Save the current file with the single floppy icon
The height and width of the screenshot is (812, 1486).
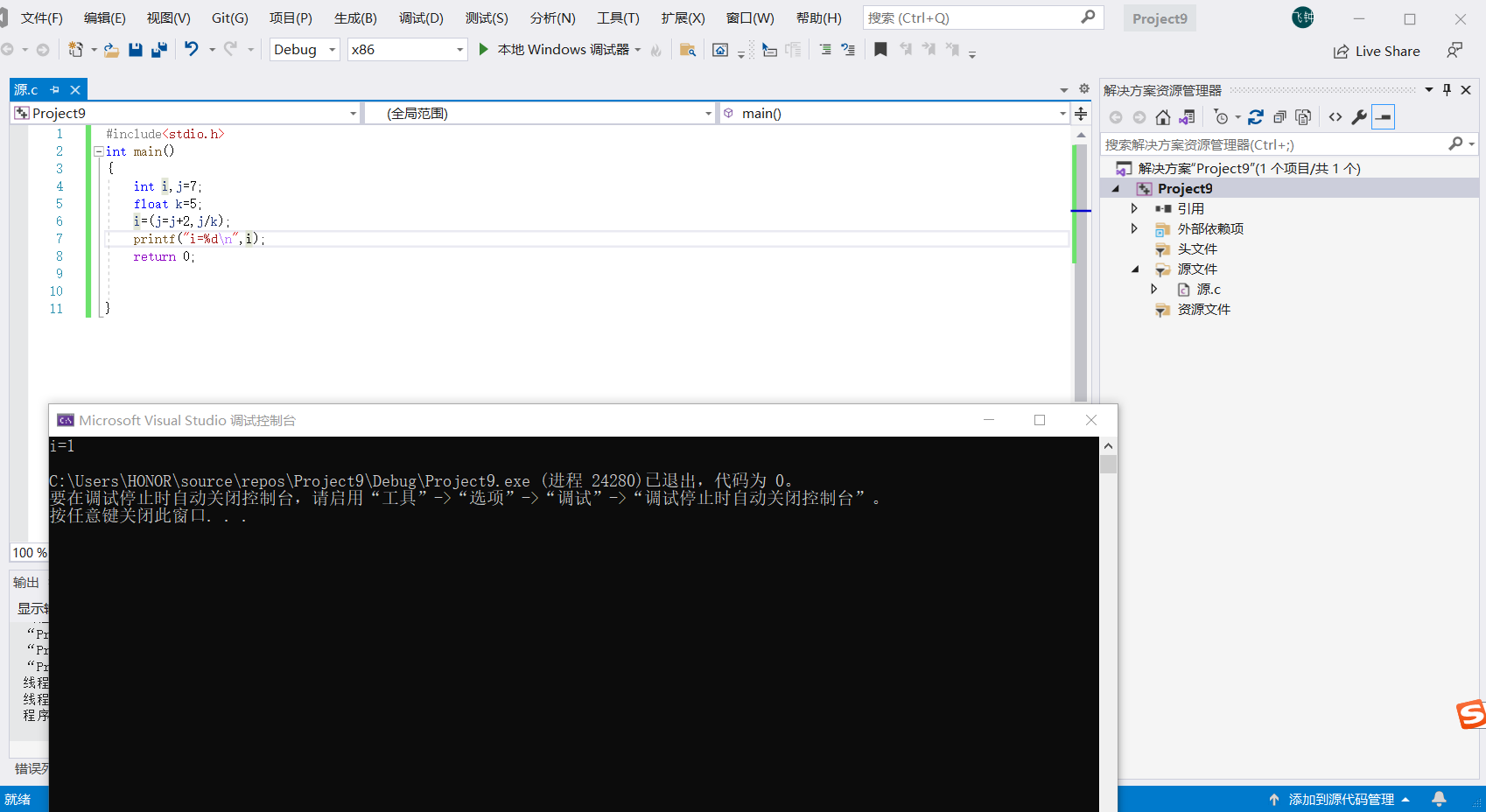point(136,50)
